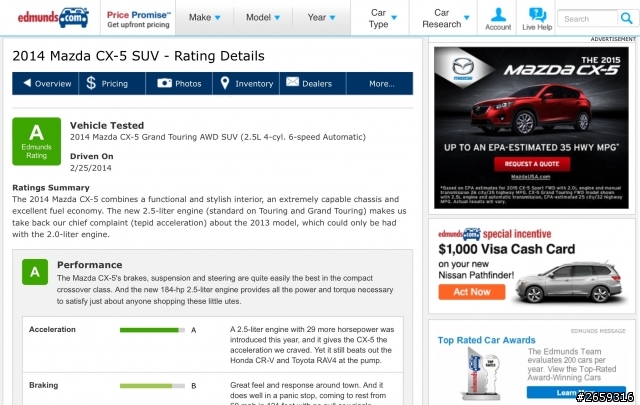Expand the Year dropdown
The image size is (640, 405).
pos(321,18)
